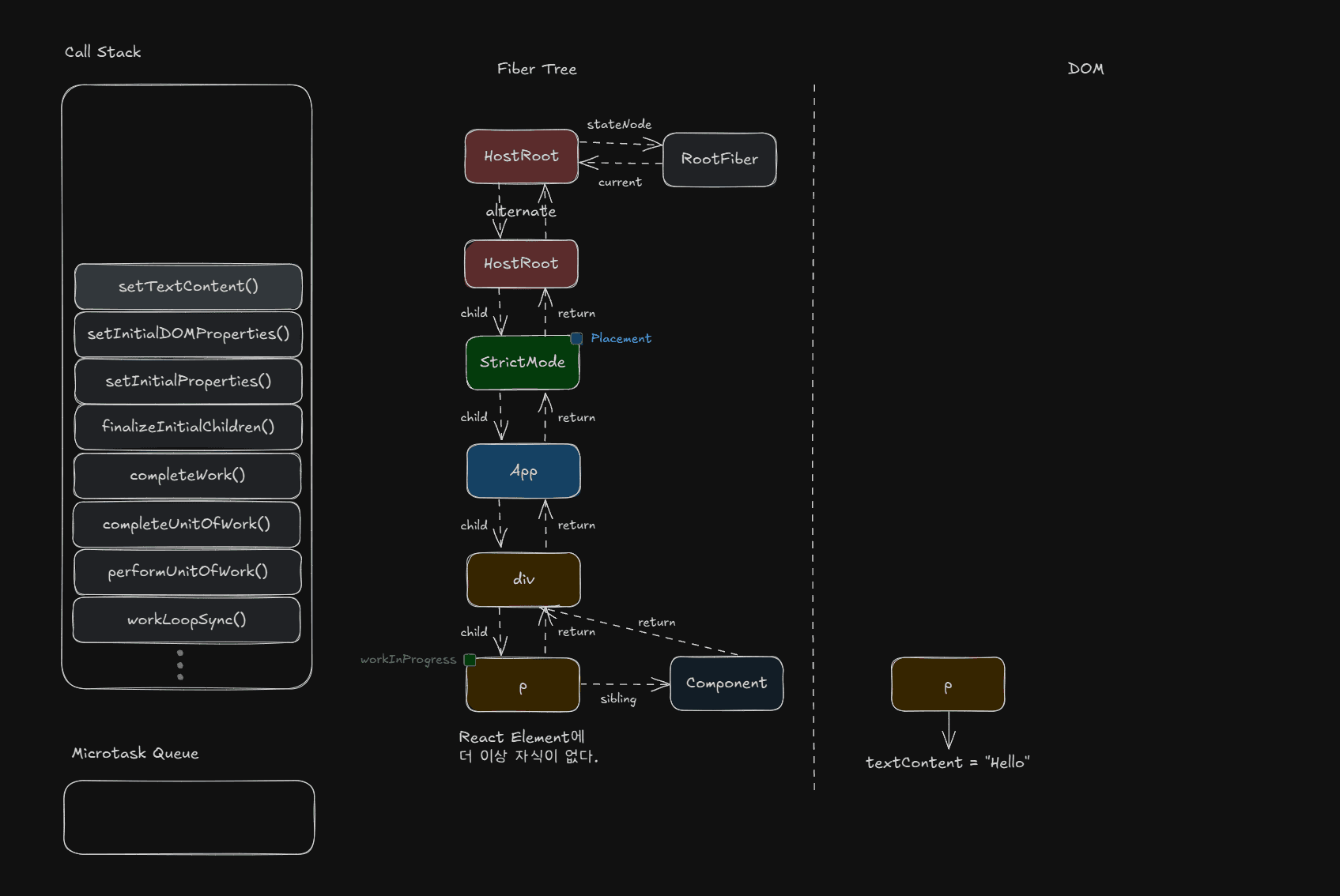Click the green workInProgress marker square
The image size is (1340, 896).
pyautogui.click(x=470, y=660)
